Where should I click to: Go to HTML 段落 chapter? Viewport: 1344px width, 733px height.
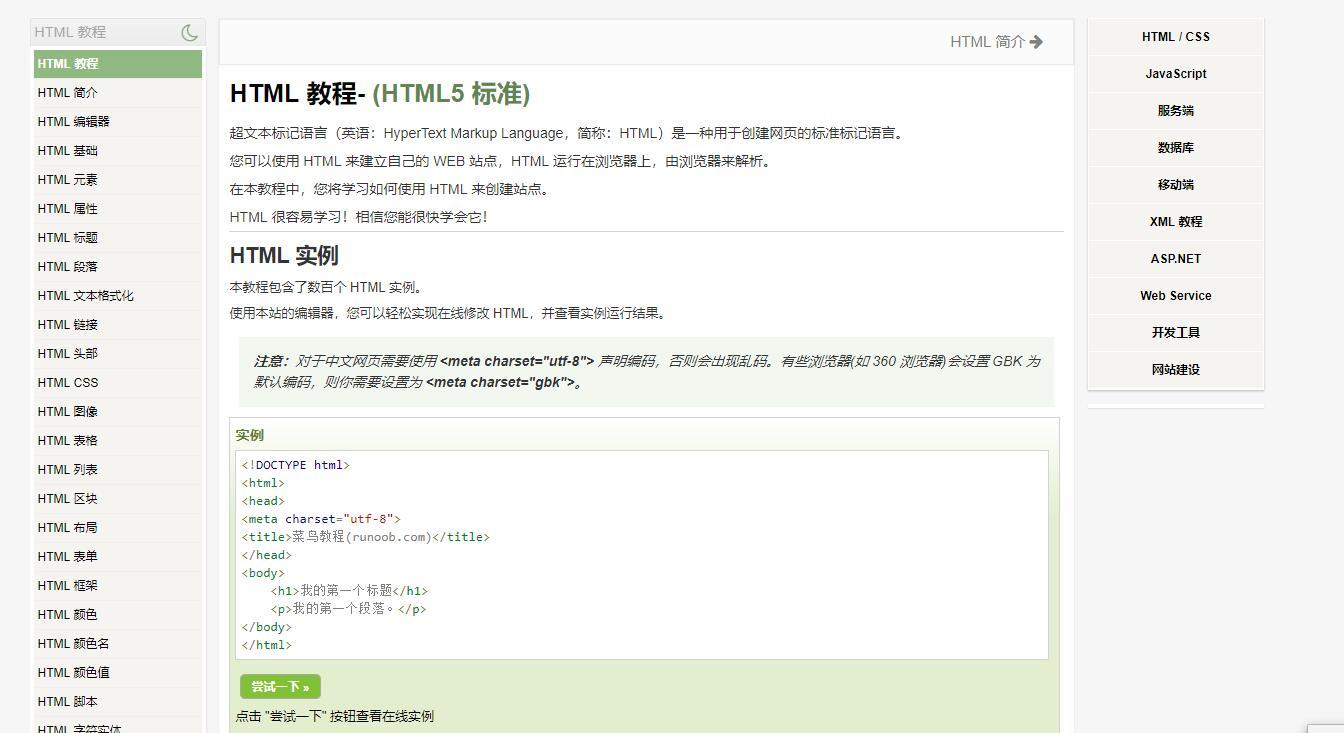118,267
